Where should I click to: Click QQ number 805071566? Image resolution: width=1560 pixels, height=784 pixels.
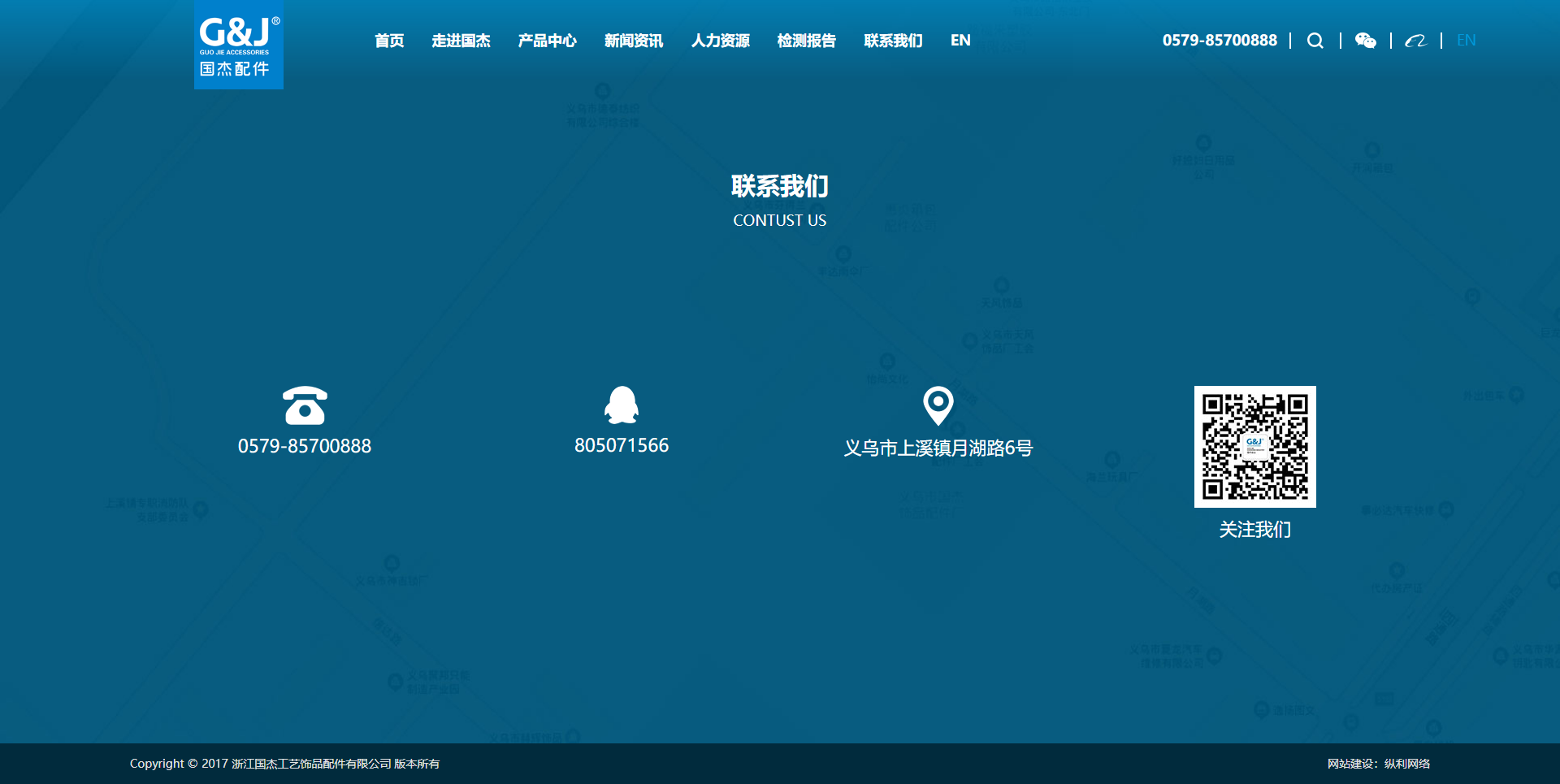[x=622, y=445]
